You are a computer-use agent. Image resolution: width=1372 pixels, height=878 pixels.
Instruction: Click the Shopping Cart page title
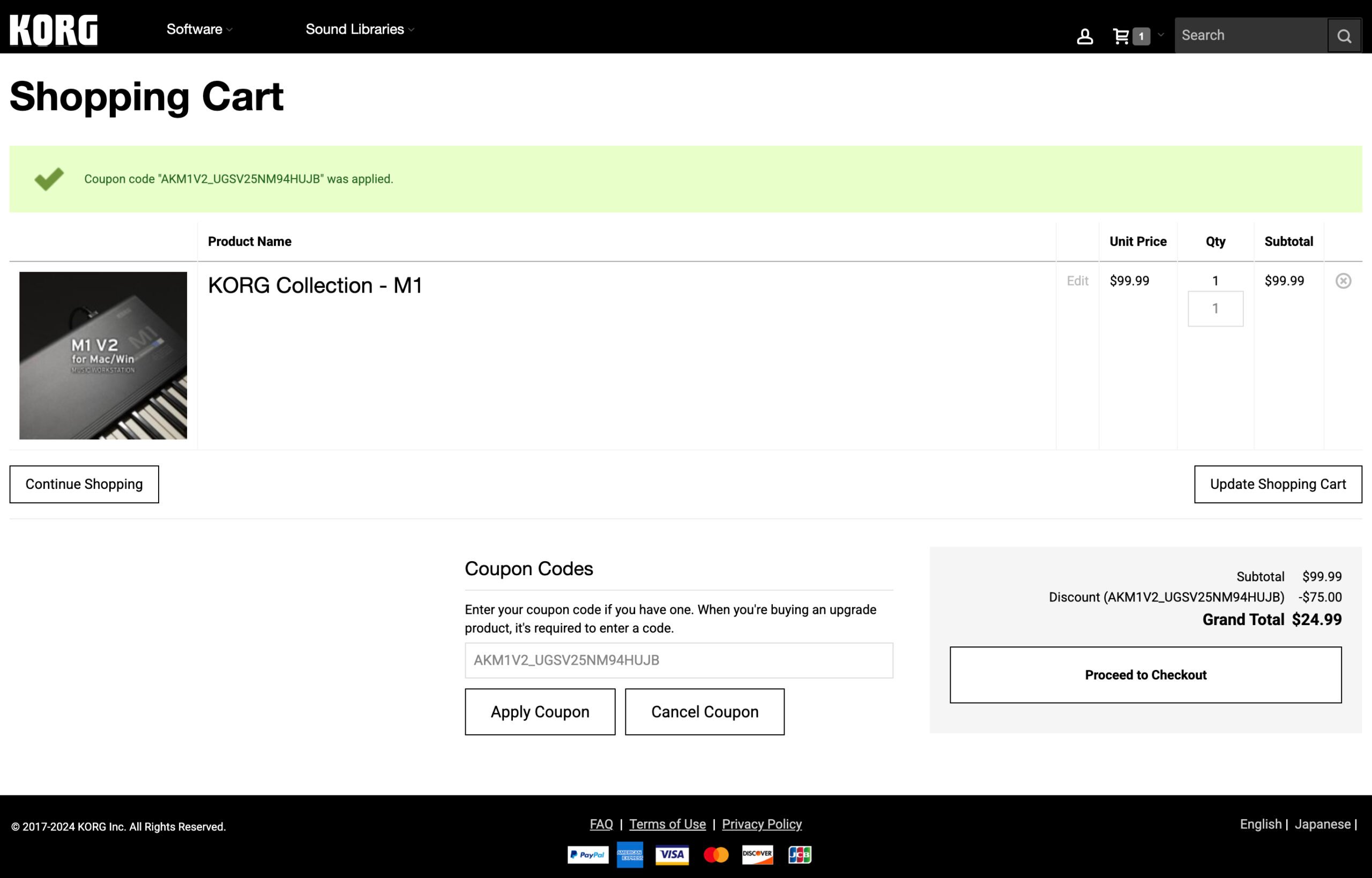tap(146, 97)
